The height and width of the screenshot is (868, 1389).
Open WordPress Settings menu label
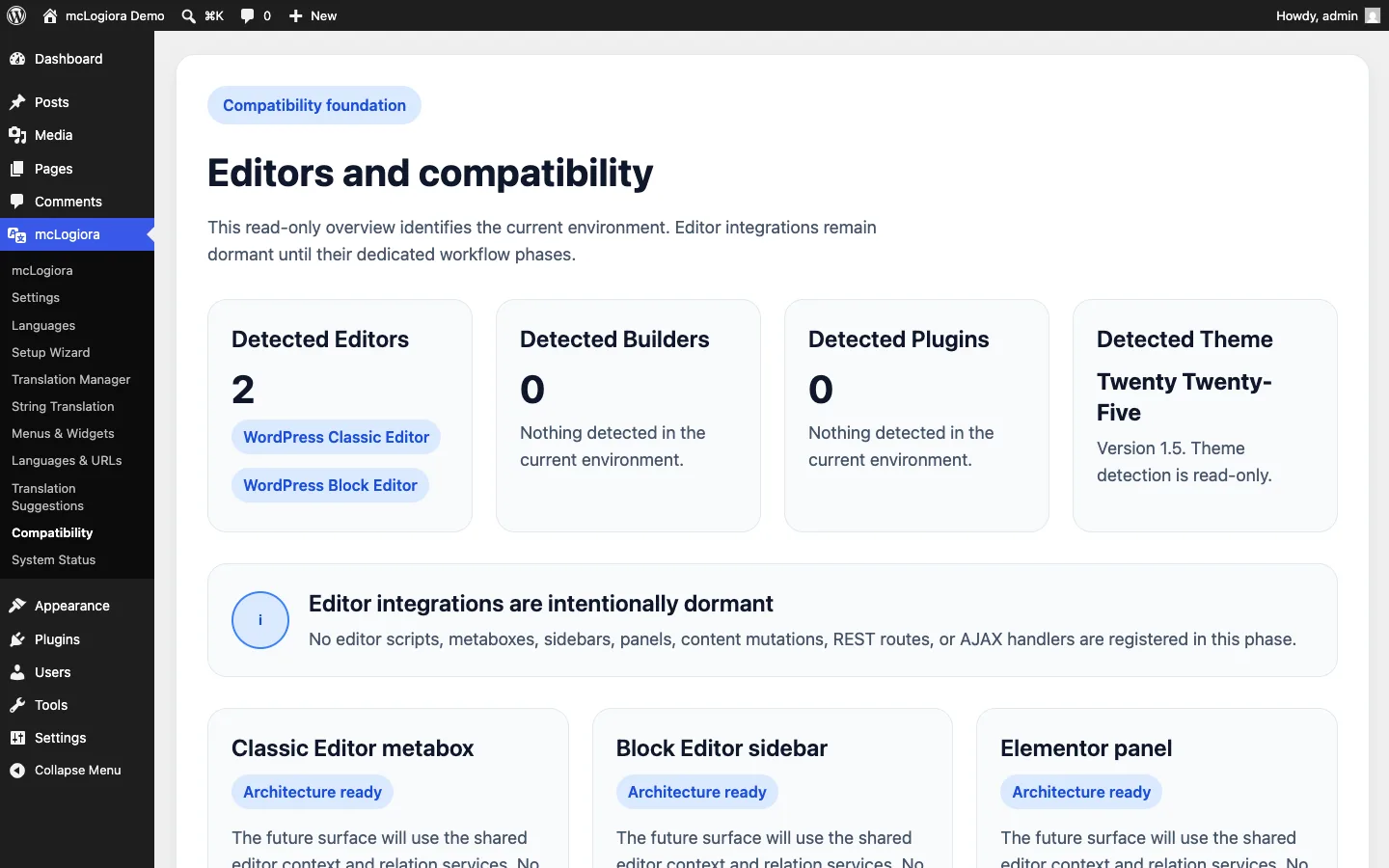coord(61,738)
